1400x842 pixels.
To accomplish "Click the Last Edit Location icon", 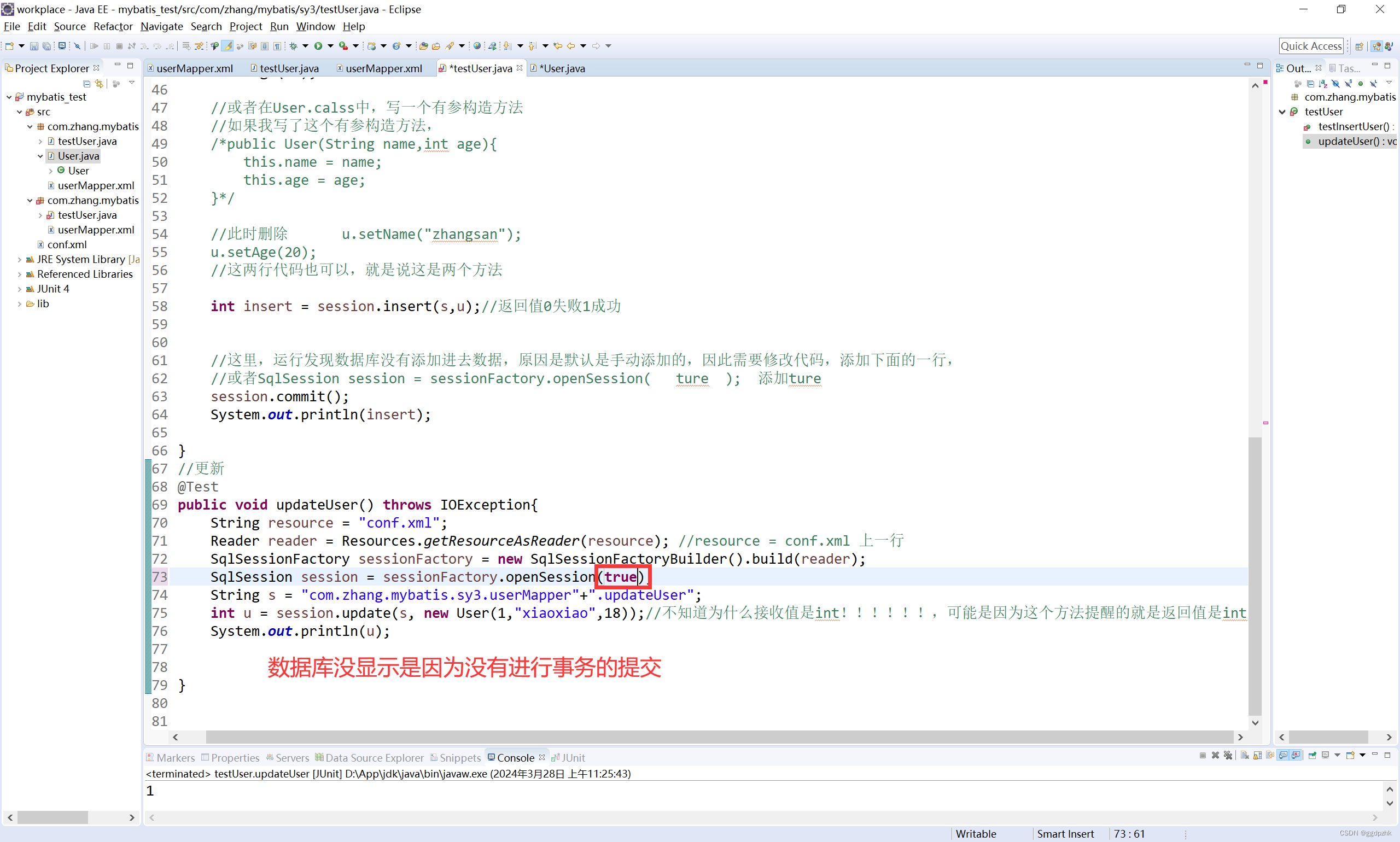I will point(558,46).
